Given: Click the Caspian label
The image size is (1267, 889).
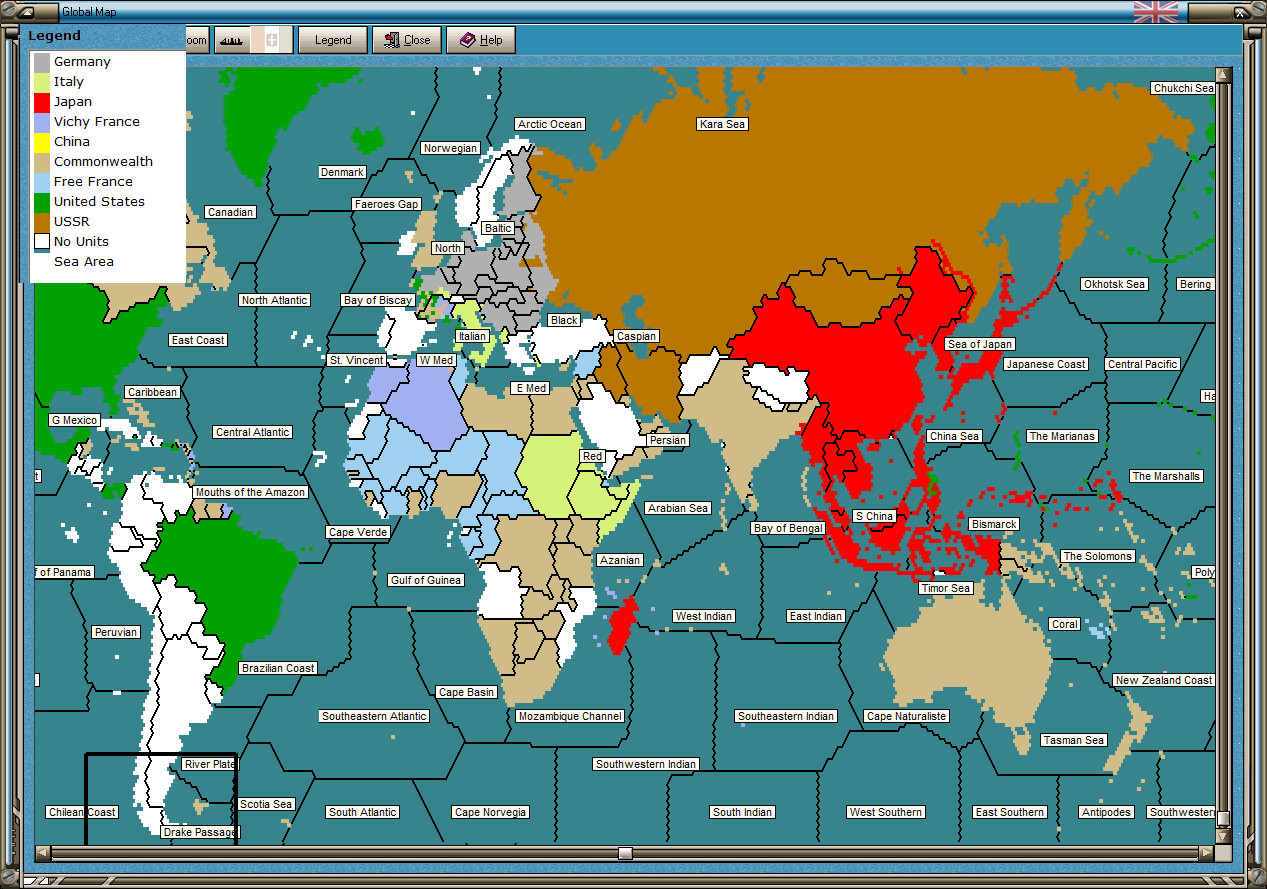Looking at the screenshot, I should [x=637, y=336].
